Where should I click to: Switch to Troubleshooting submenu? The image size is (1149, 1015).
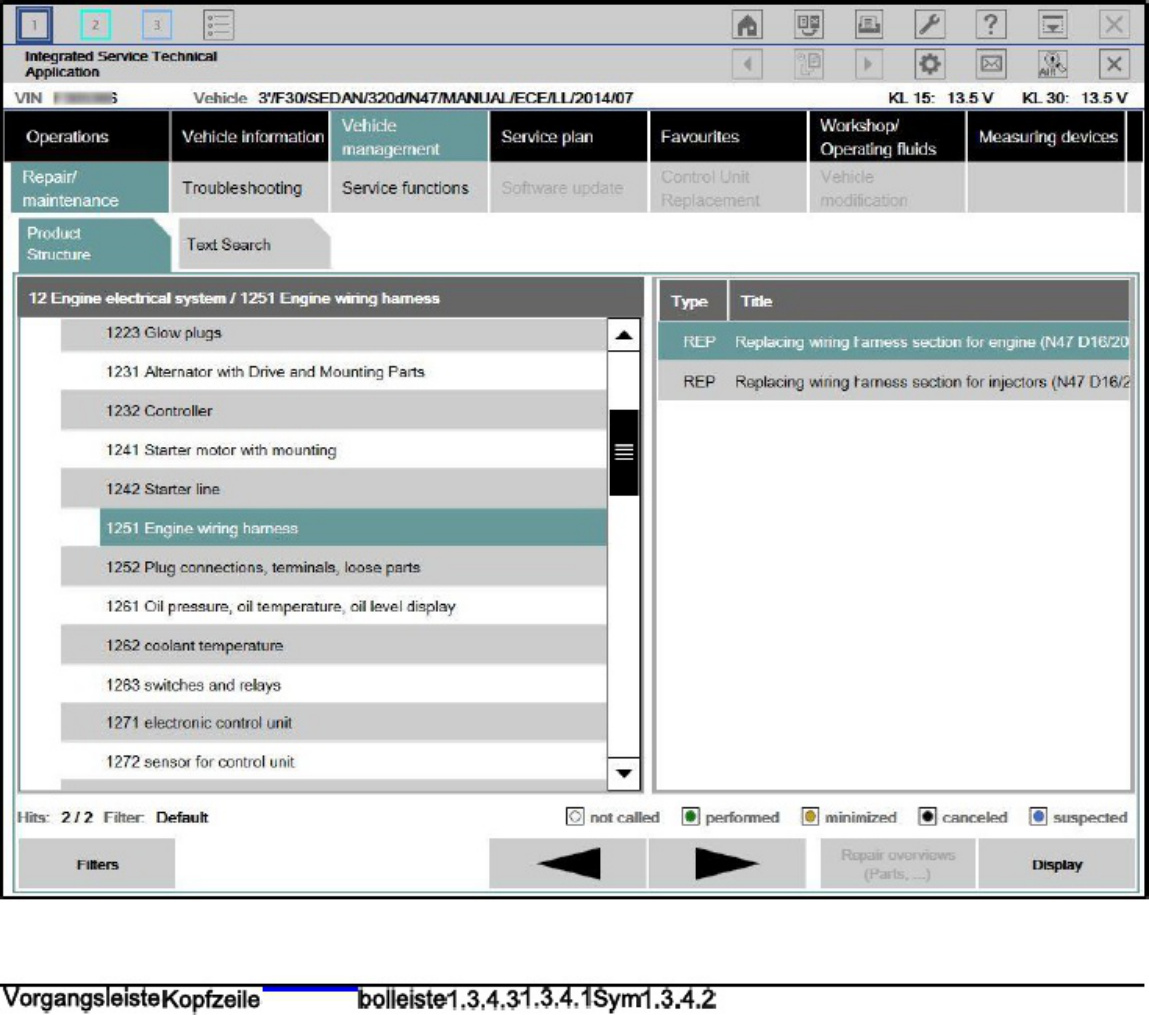(249, 188)
